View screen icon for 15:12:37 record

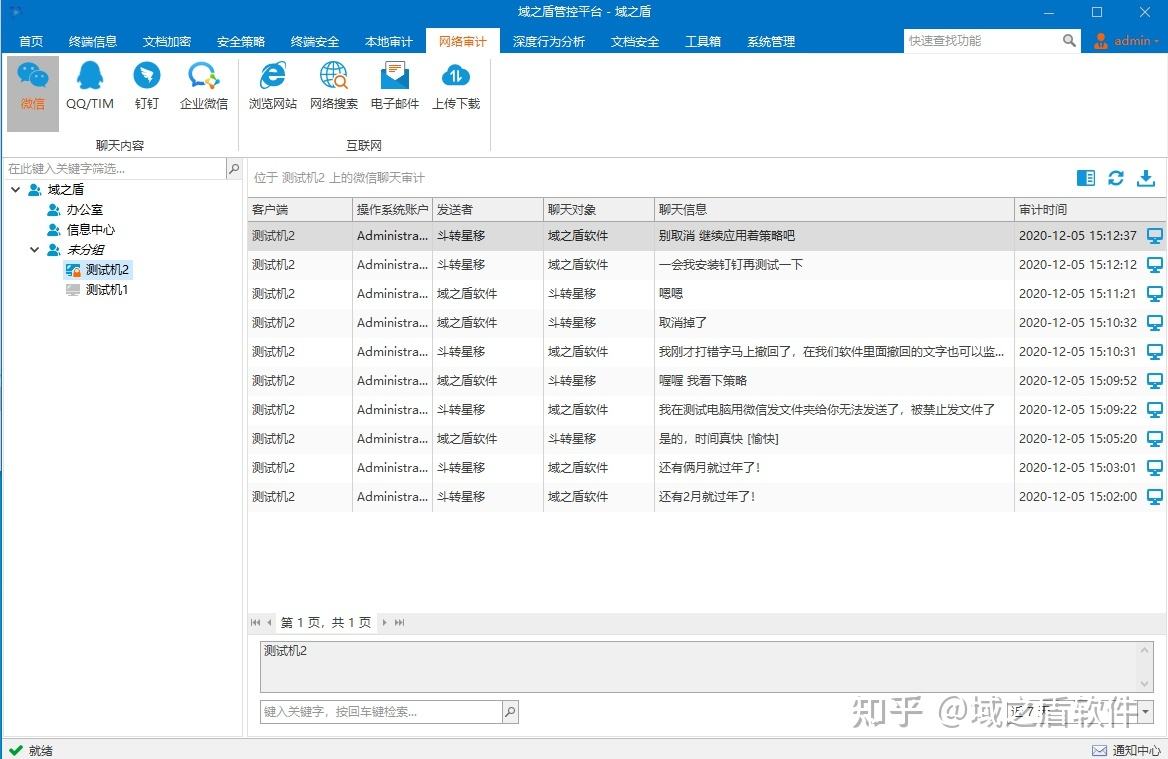point(1155,236)
